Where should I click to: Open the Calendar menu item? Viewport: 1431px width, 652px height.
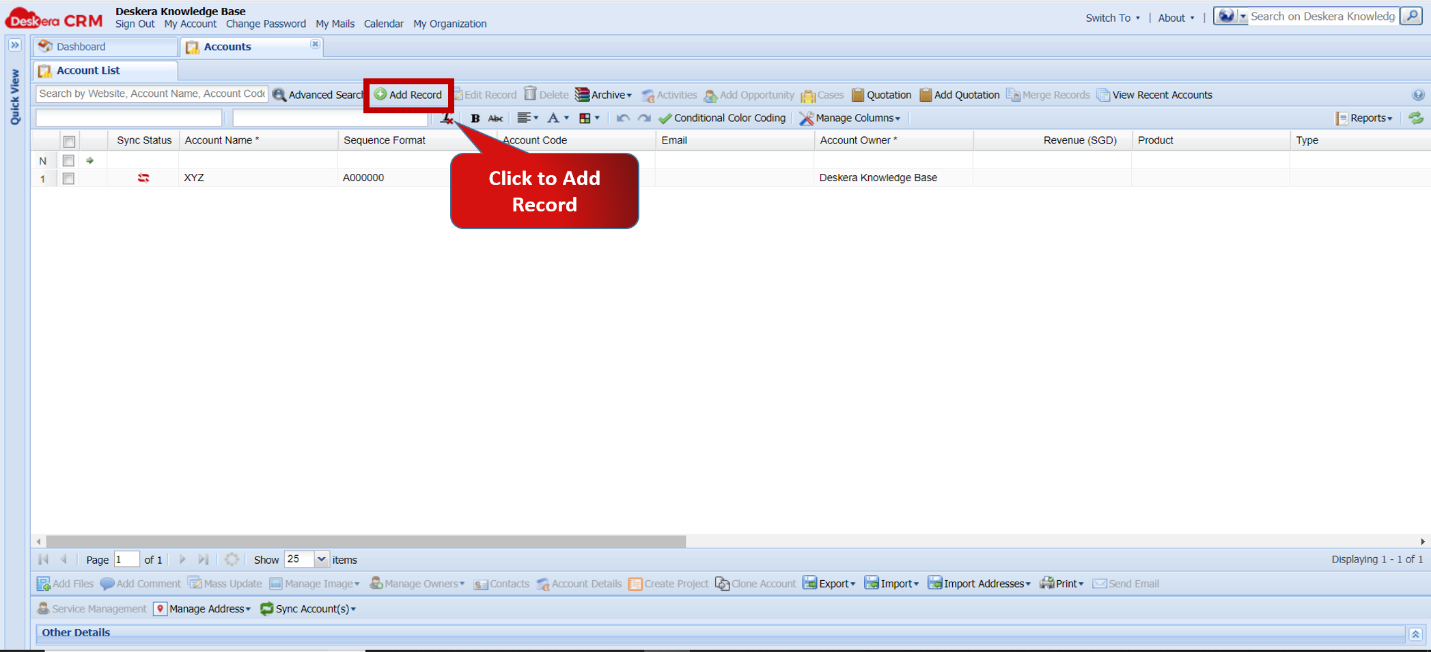click(x=384, y=23)
